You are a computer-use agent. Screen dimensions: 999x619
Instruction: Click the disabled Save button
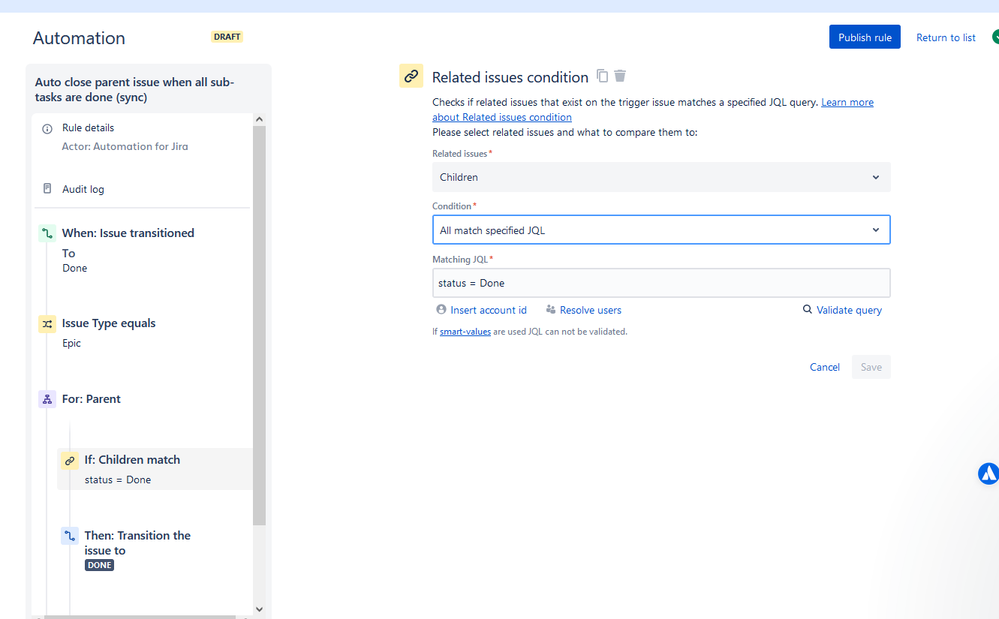(871, 367)
